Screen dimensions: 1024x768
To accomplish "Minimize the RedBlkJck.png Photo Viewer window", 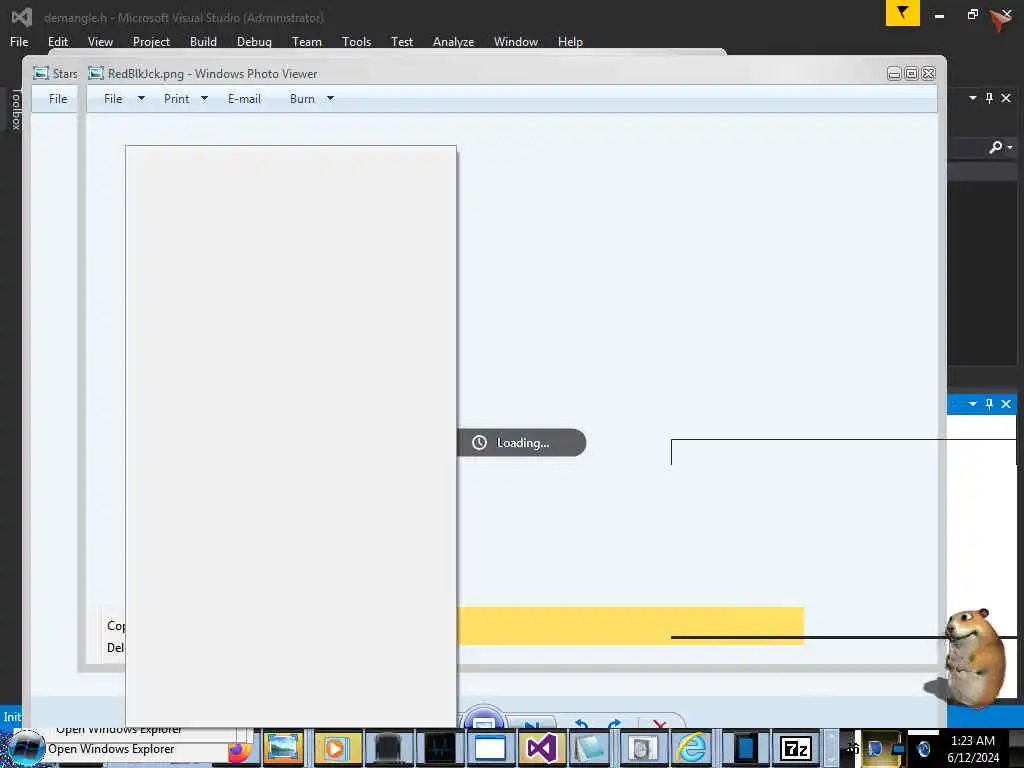I will [x=895, y=74].
